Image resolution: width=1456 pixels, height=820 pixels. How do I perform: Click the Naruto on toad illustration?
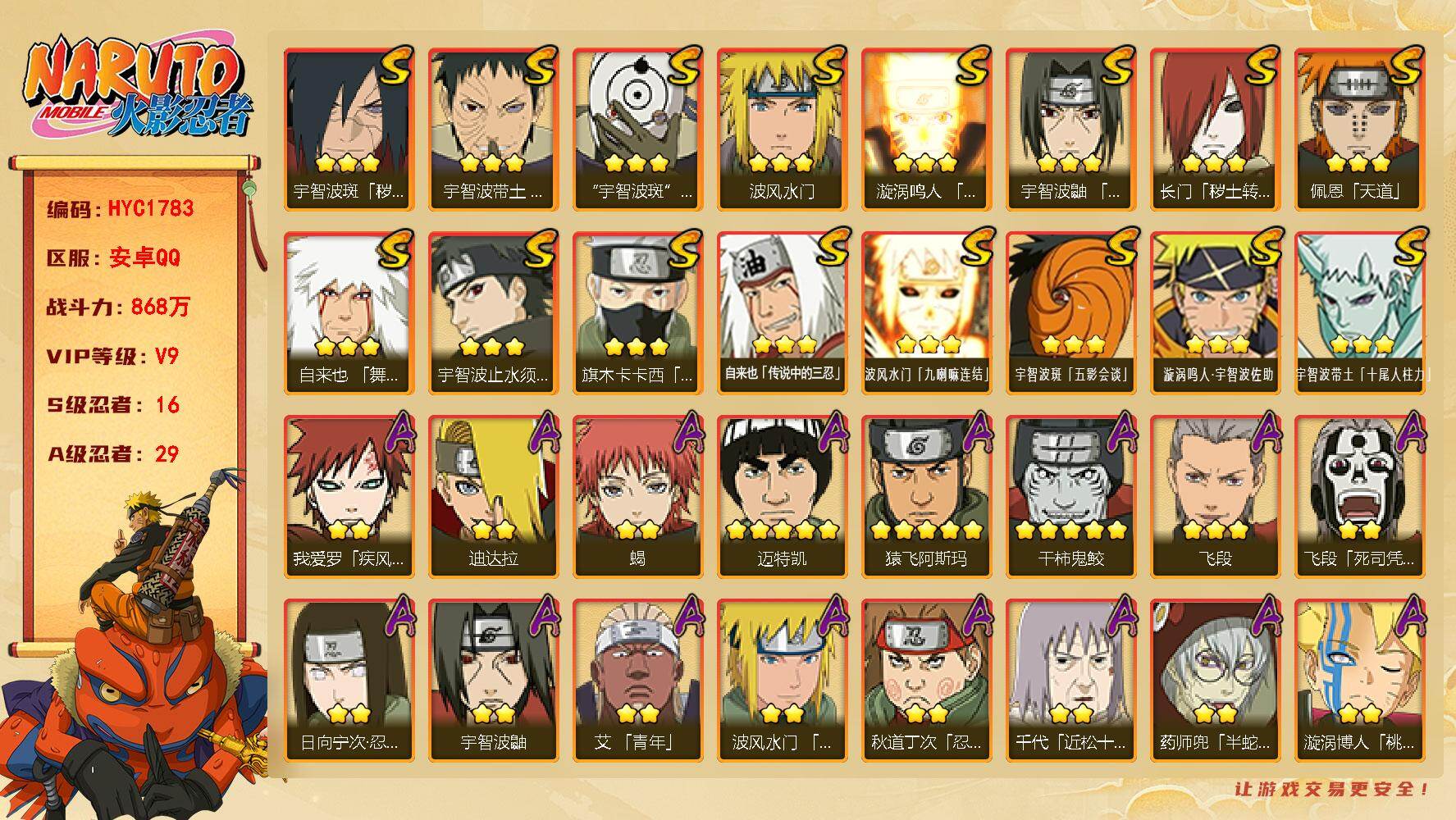click(x=135, y=648)
